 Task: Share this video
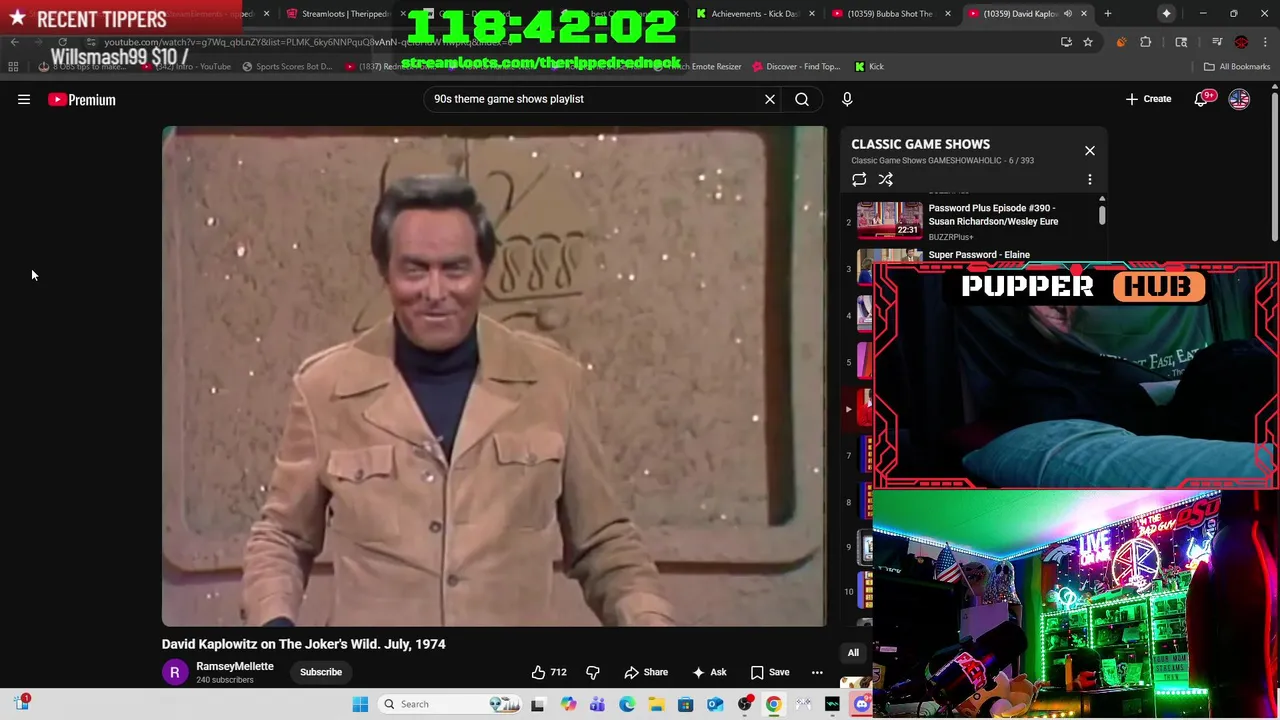(646, 672)
